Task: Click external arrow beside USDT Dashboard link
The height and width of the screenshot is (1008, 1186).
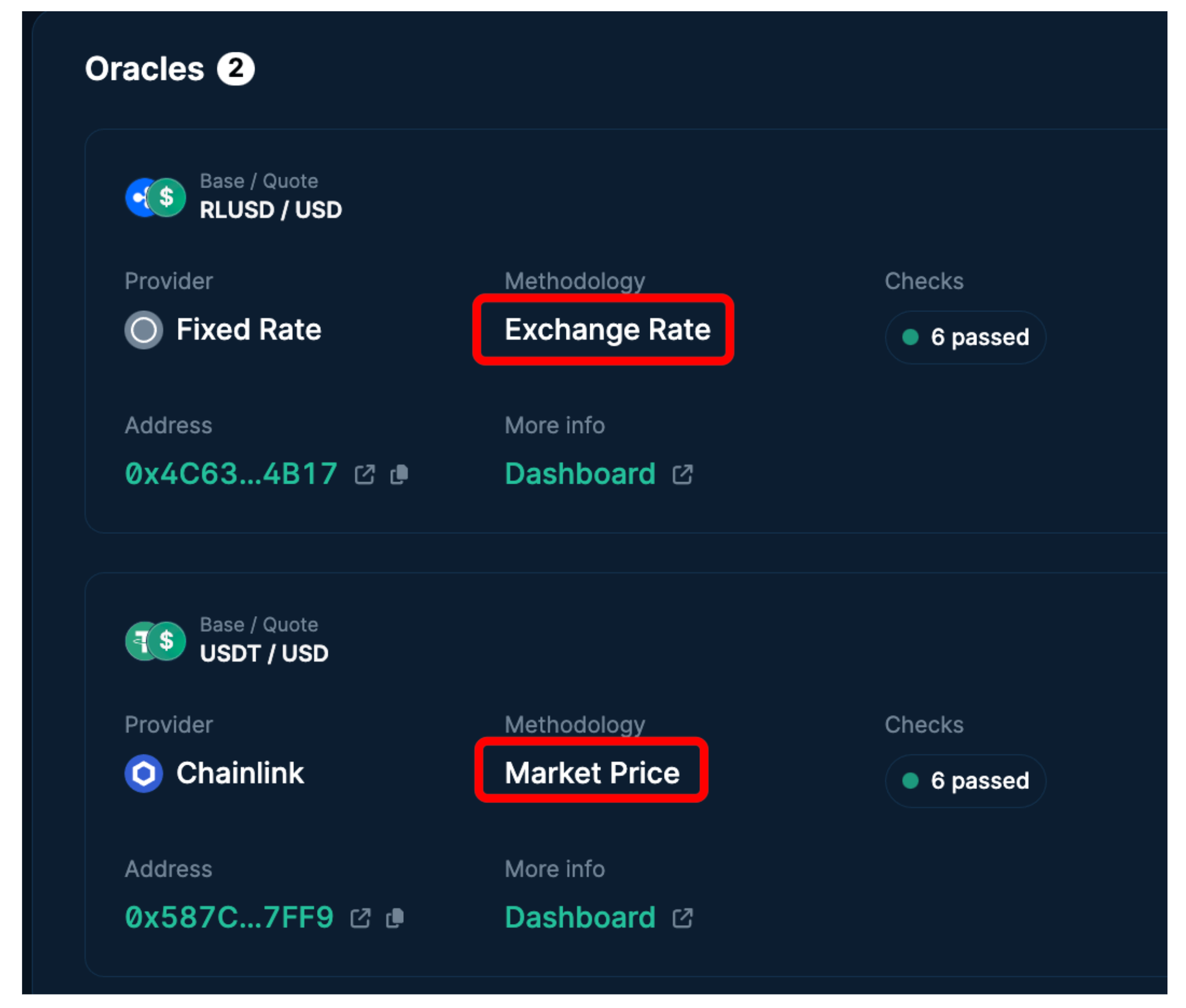Action: point(683,918)
